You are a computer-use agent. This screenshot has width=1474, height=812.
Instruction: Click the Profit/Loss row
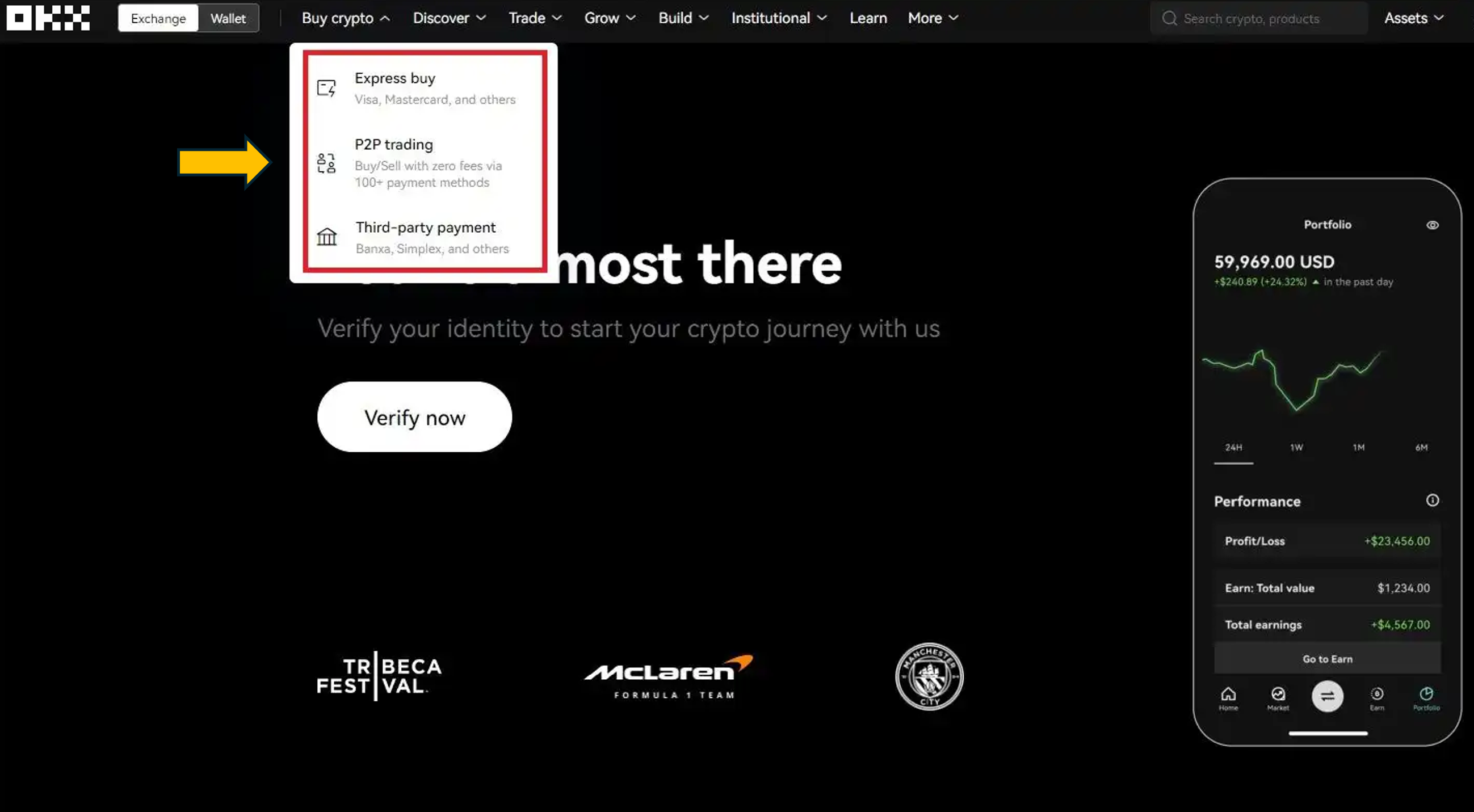point(1328,541)
